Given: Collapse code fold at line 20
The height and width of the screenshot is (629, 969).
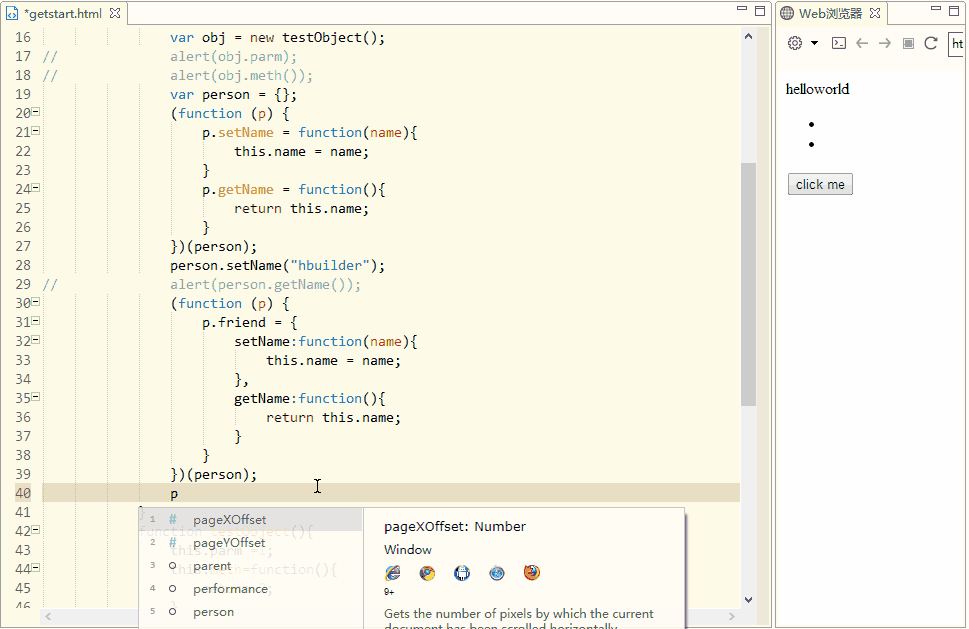Looking at the screenshot, I should (36, 112).
